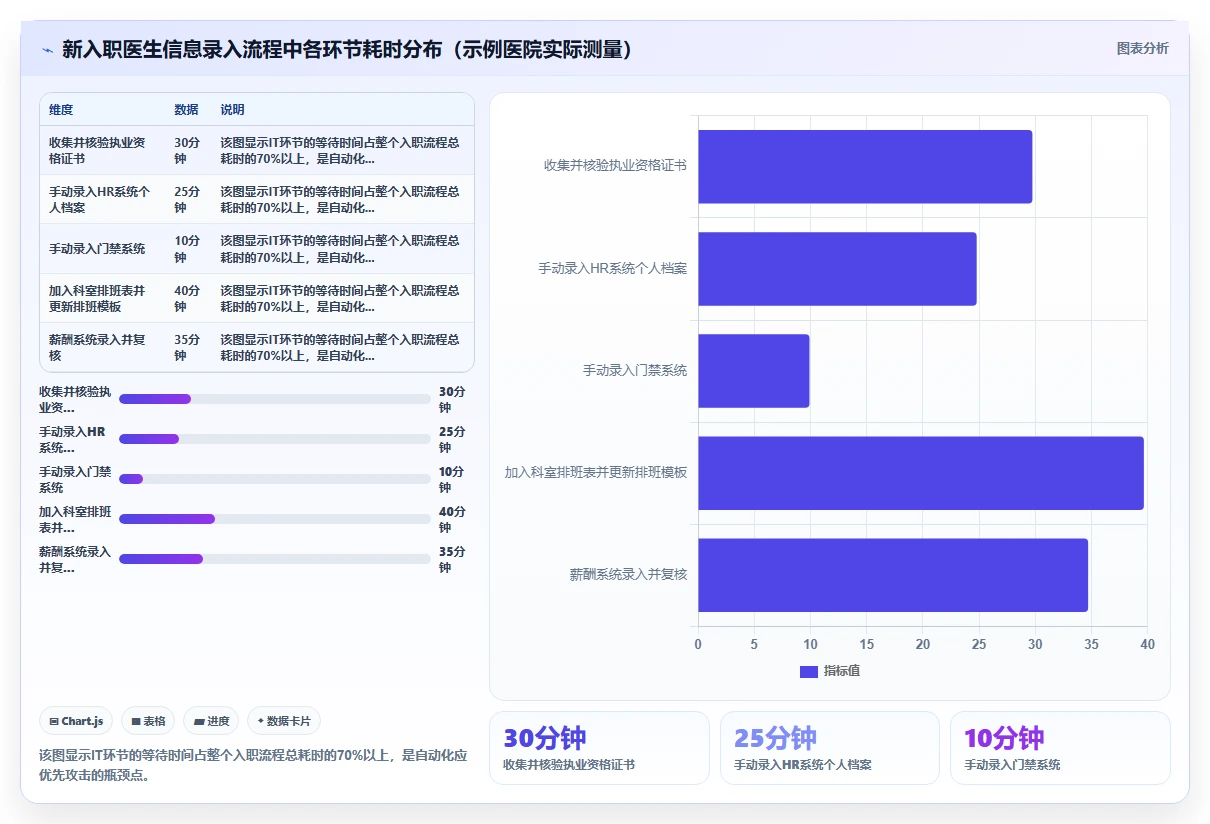Click the 图表分析 label in header

(1142, 48)
